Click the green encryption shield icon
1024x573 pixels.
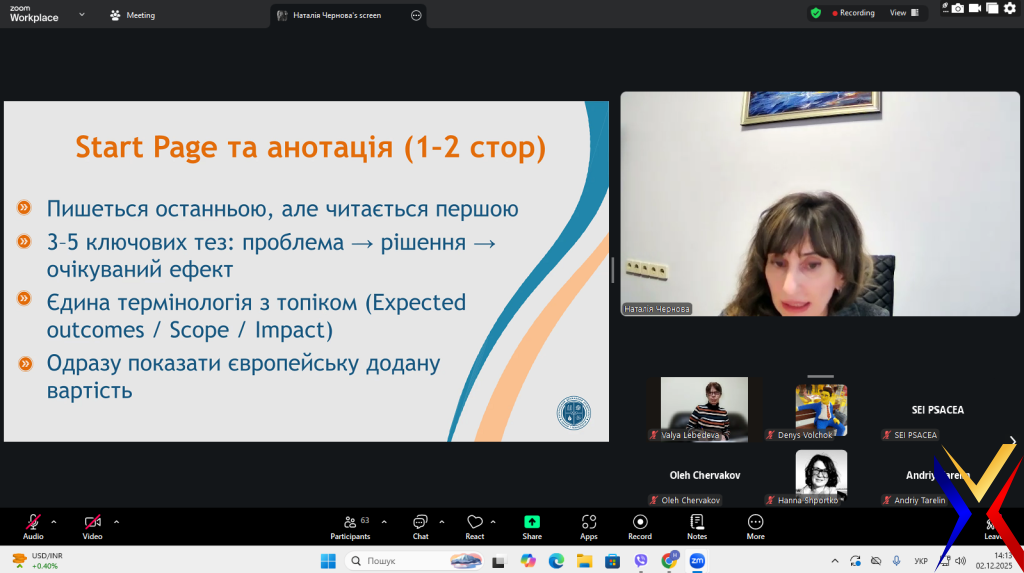pos(816,13)
